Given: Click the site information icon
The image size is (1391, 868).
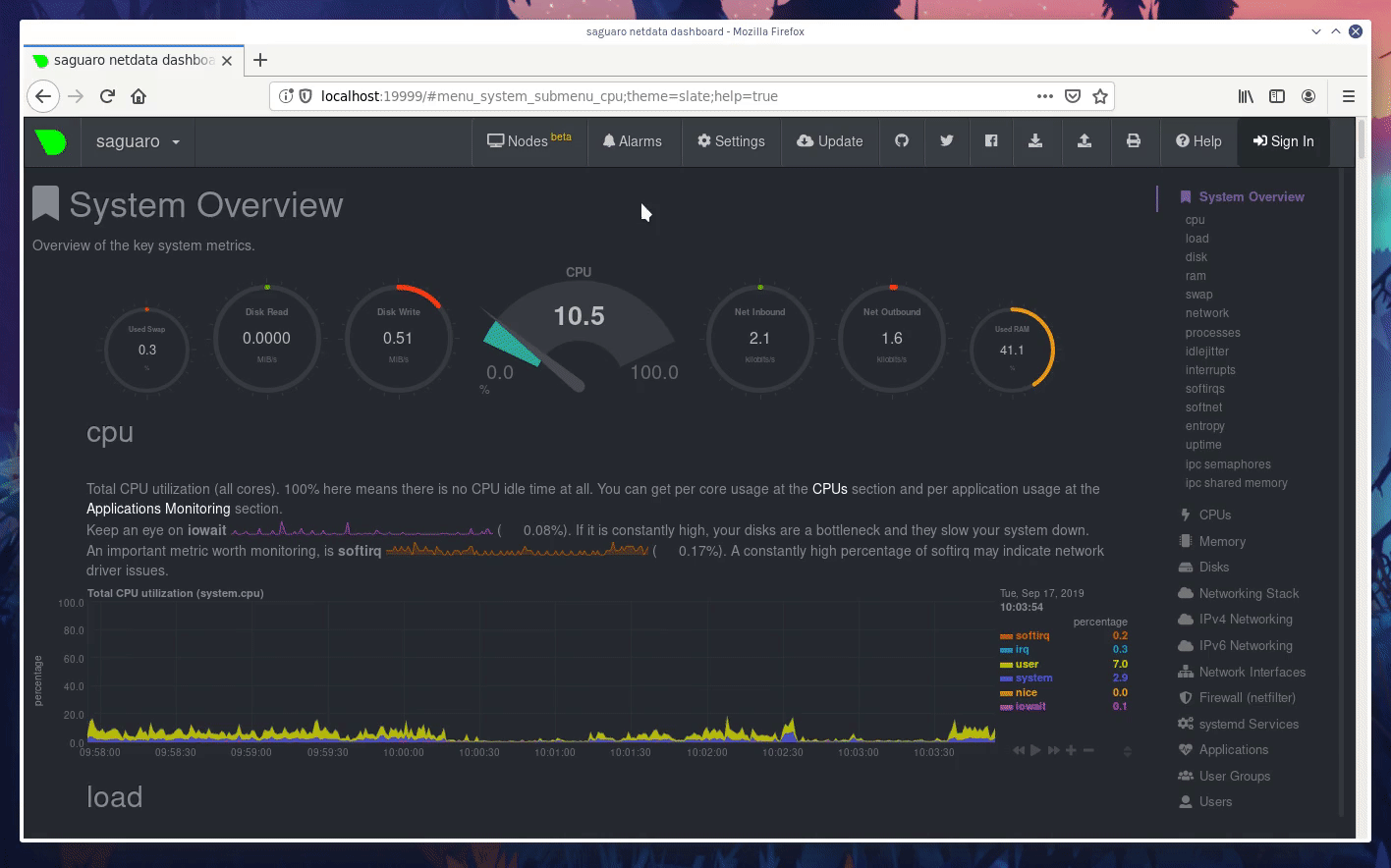Looking at the screenshot, I should [x=286, y=96].
